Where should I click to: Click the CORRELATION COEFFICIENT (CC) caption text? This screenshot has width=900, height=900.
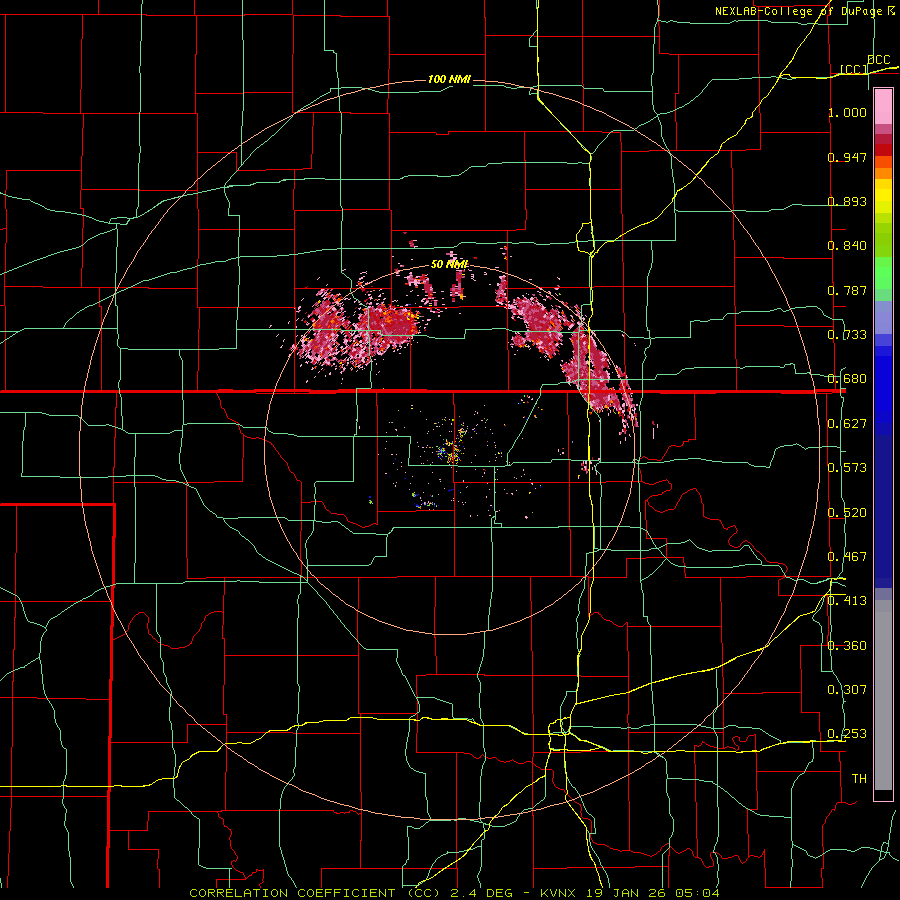[312, 893]
